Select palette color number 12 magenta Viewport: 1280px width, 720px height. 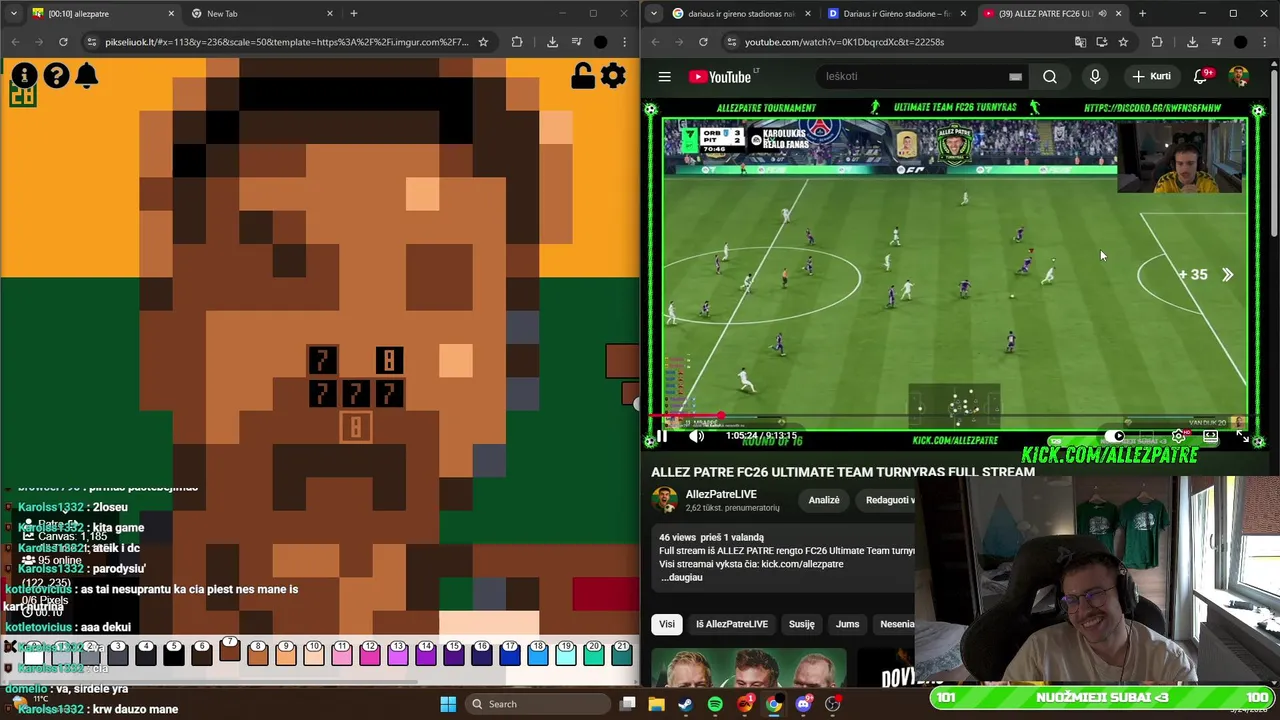369,654
